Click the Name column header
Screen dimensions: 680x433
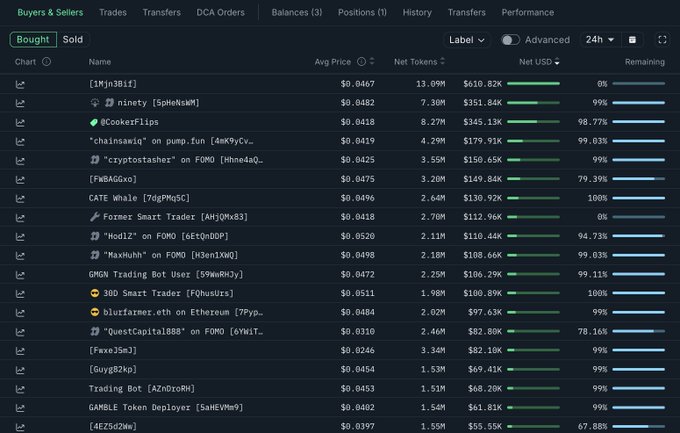(100, 62)
